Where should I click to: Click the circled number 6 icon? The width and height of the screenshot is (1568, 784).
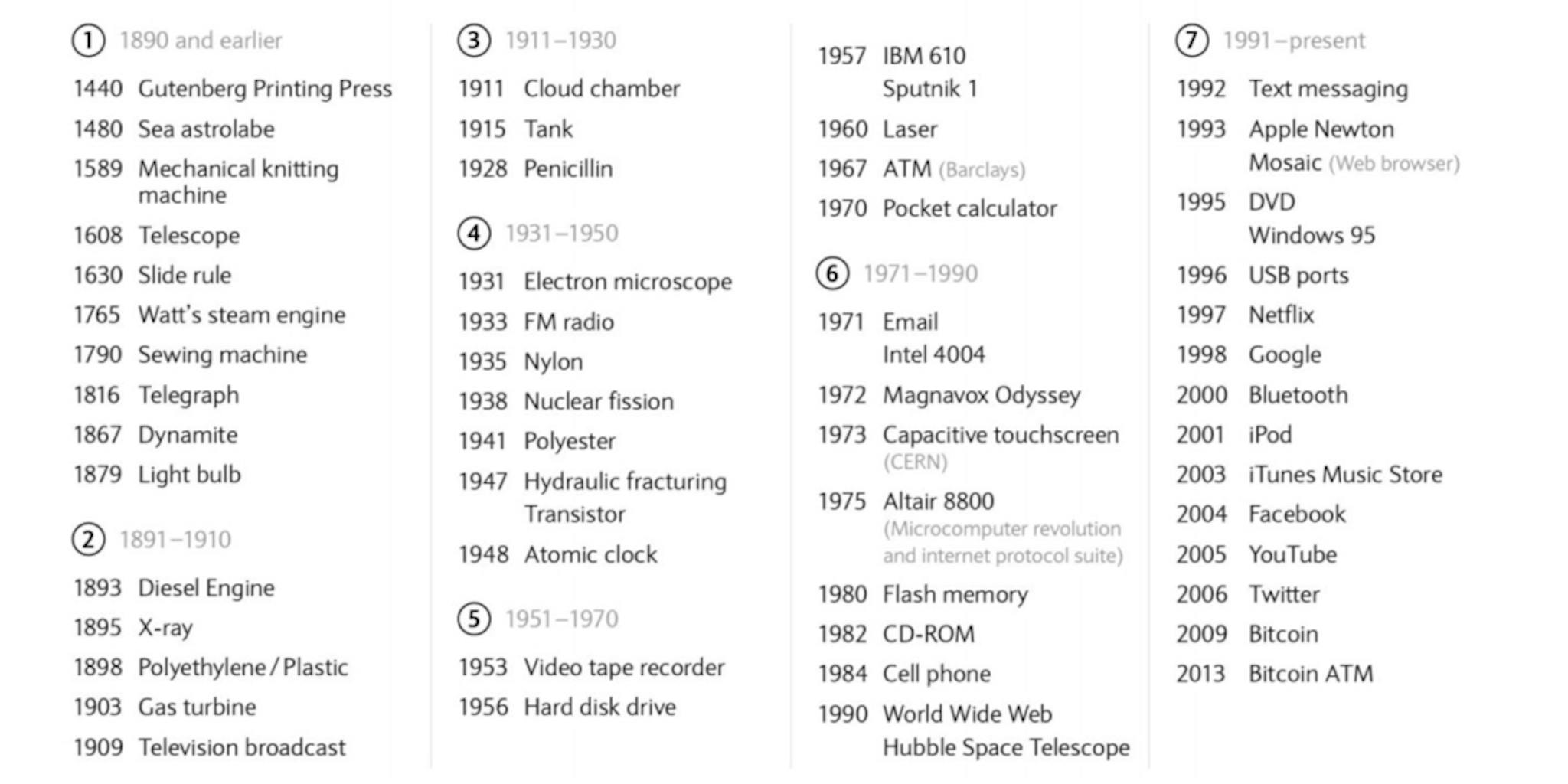[832, 273]
